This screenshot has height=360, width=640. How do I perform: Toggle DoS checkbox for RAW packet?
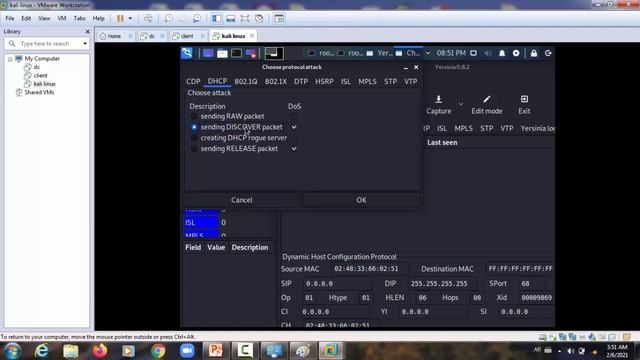(294, 116)
